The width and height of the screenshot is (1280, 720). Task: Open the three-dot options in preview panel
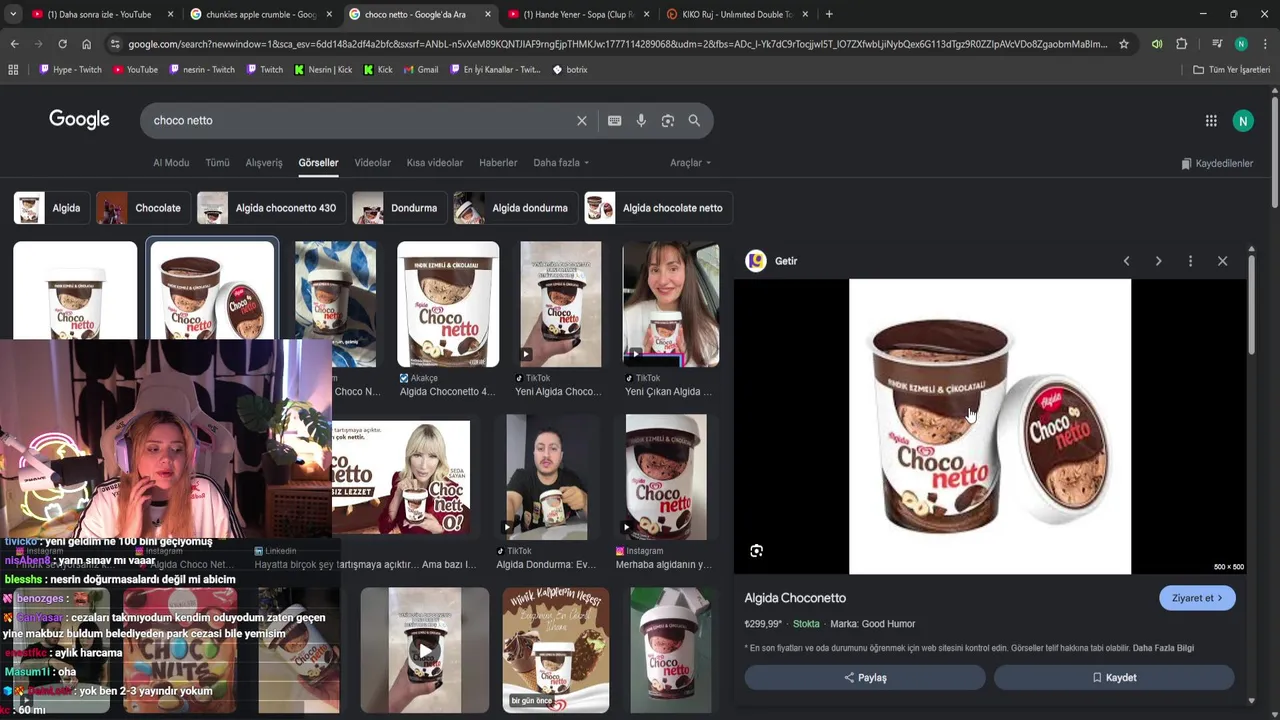(x=1190, y=261)
